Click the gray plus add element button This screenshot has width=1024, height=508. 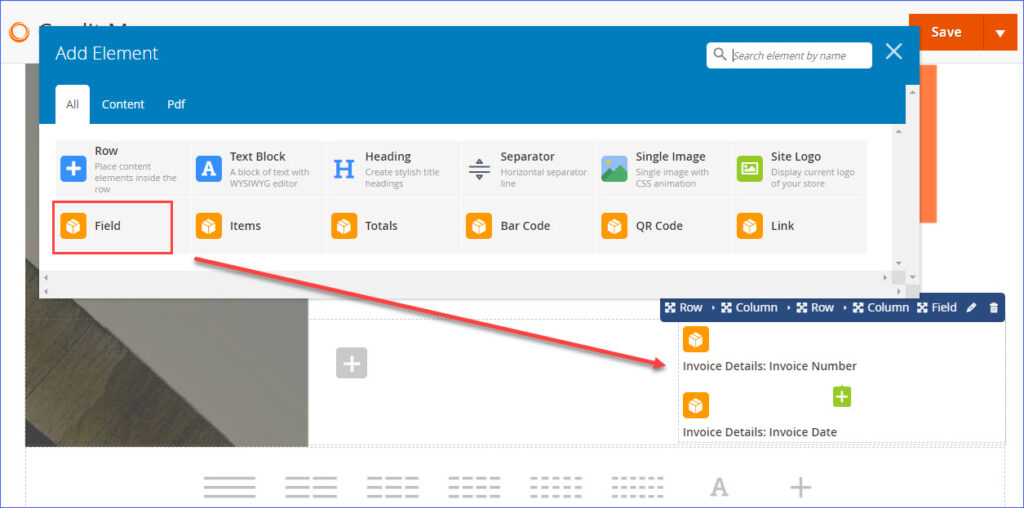click(x=351, y=362)
